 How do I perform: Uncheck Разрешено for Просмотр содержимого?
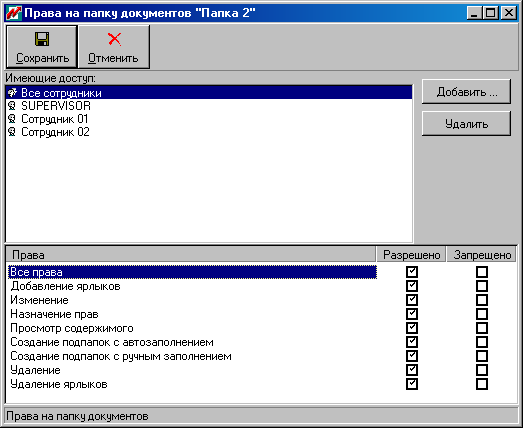pos(412,328)
